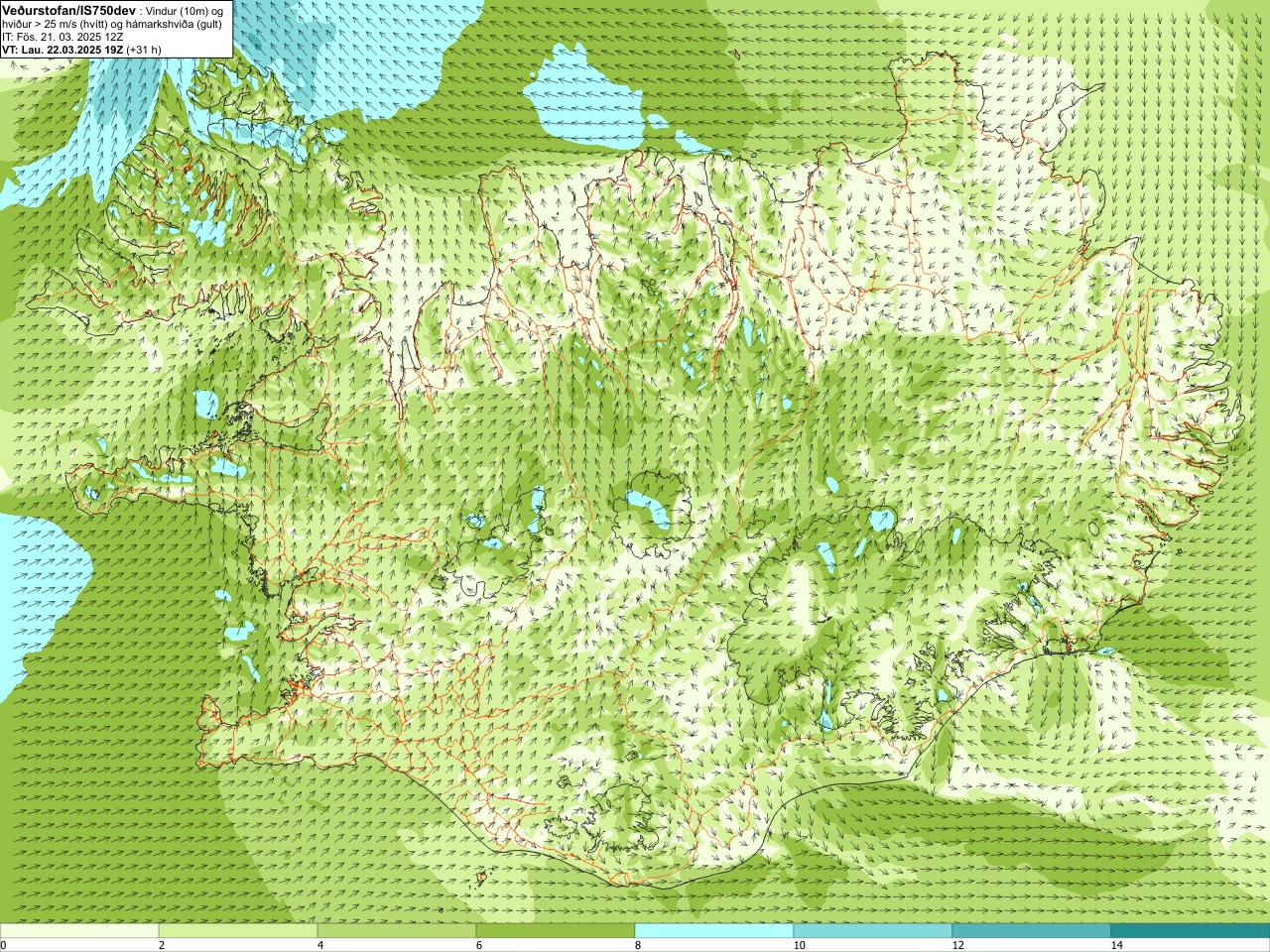The height and width of the screenshot is (952, 1270).
Task: Click the dark green 6–8 legend swatch
Action: point(556,931)
